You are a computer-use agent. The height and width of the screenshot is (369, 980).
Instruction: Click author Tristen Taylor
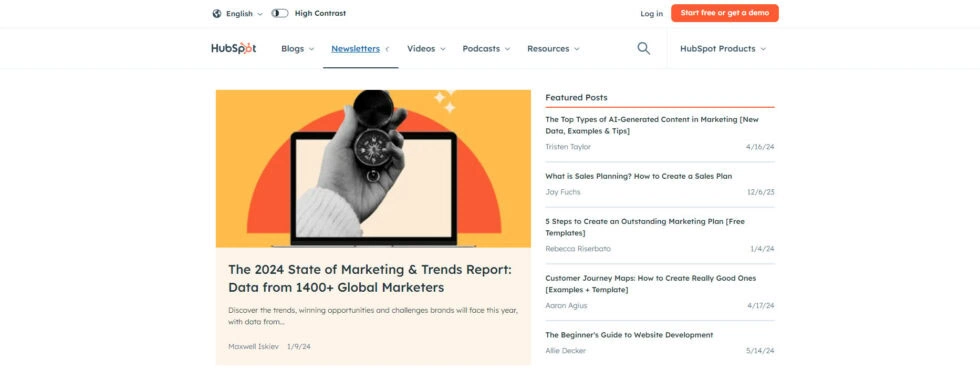point(568,146)
